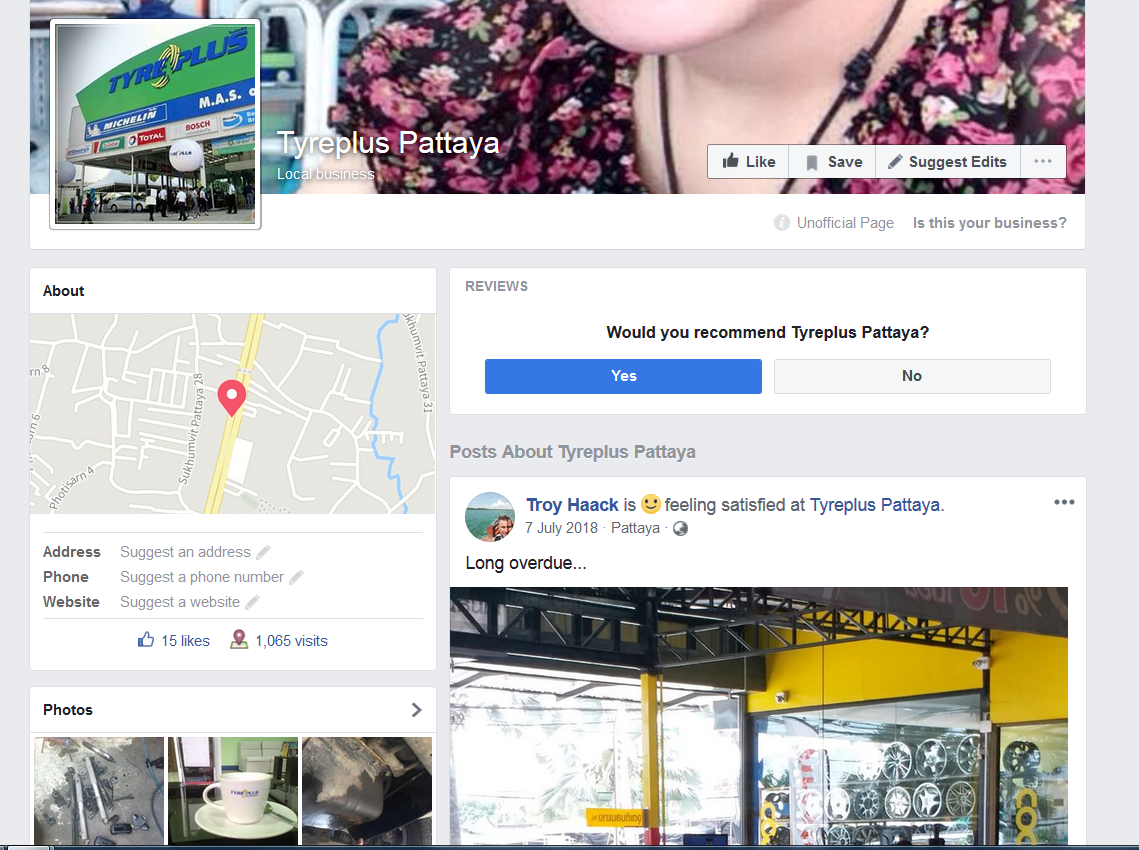Open the 15 likes list

tap(185, 641)
